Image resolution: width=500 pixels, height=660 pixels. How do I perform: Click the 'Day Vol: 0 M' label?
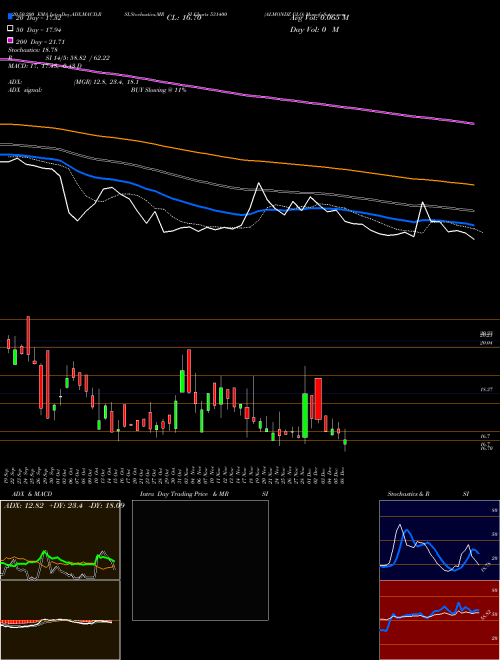314,30
